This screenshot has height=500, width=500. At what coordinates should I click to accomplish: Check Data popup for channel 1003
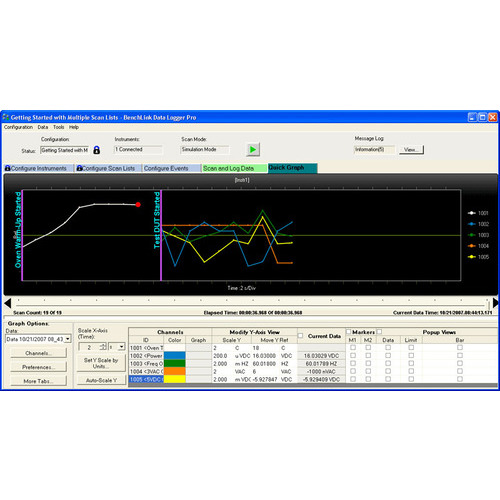pyautogui.click(x=388, y=363)
